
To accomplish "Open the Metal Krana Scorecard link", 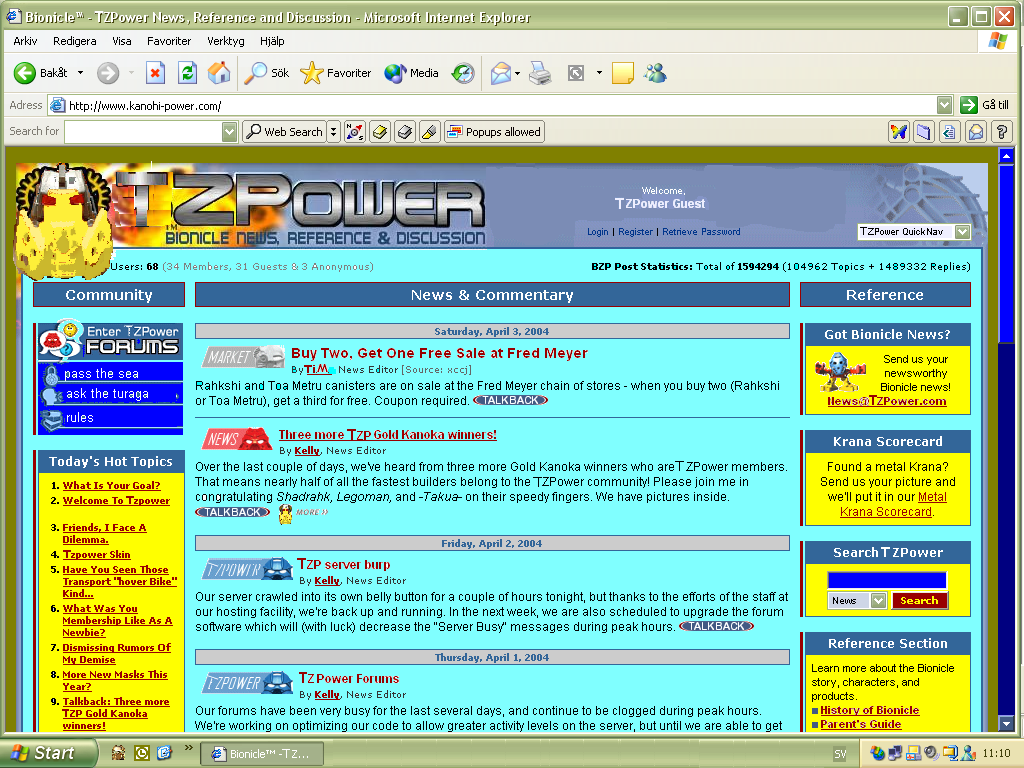I will [893, 504].
